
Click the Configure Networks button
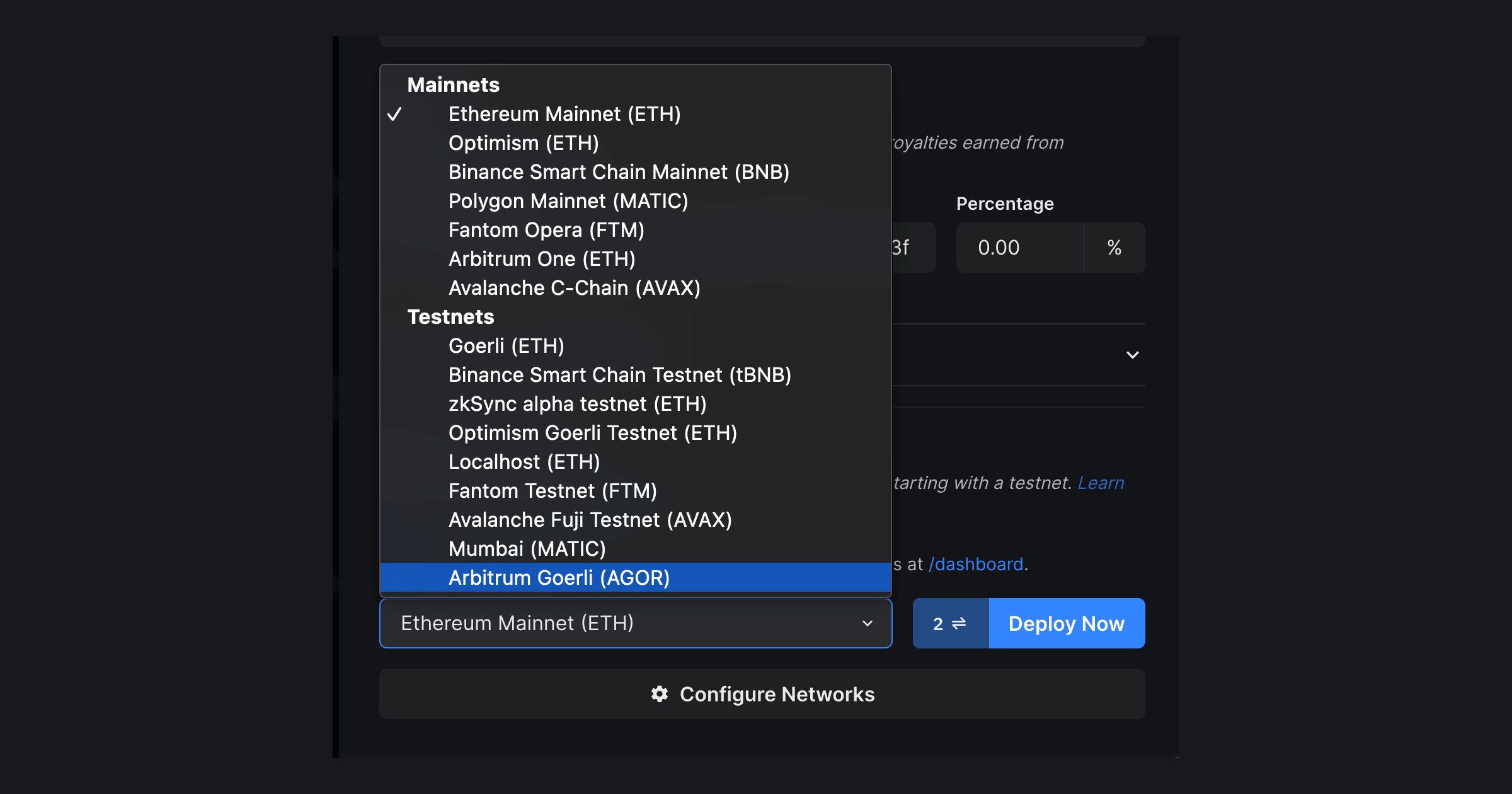[x=762, y=694]
